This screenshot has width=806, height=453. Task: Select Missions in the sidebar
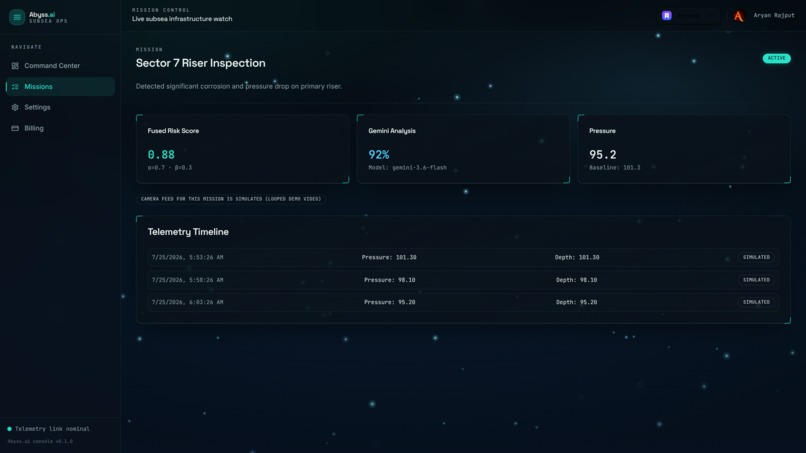coord(60,87)
